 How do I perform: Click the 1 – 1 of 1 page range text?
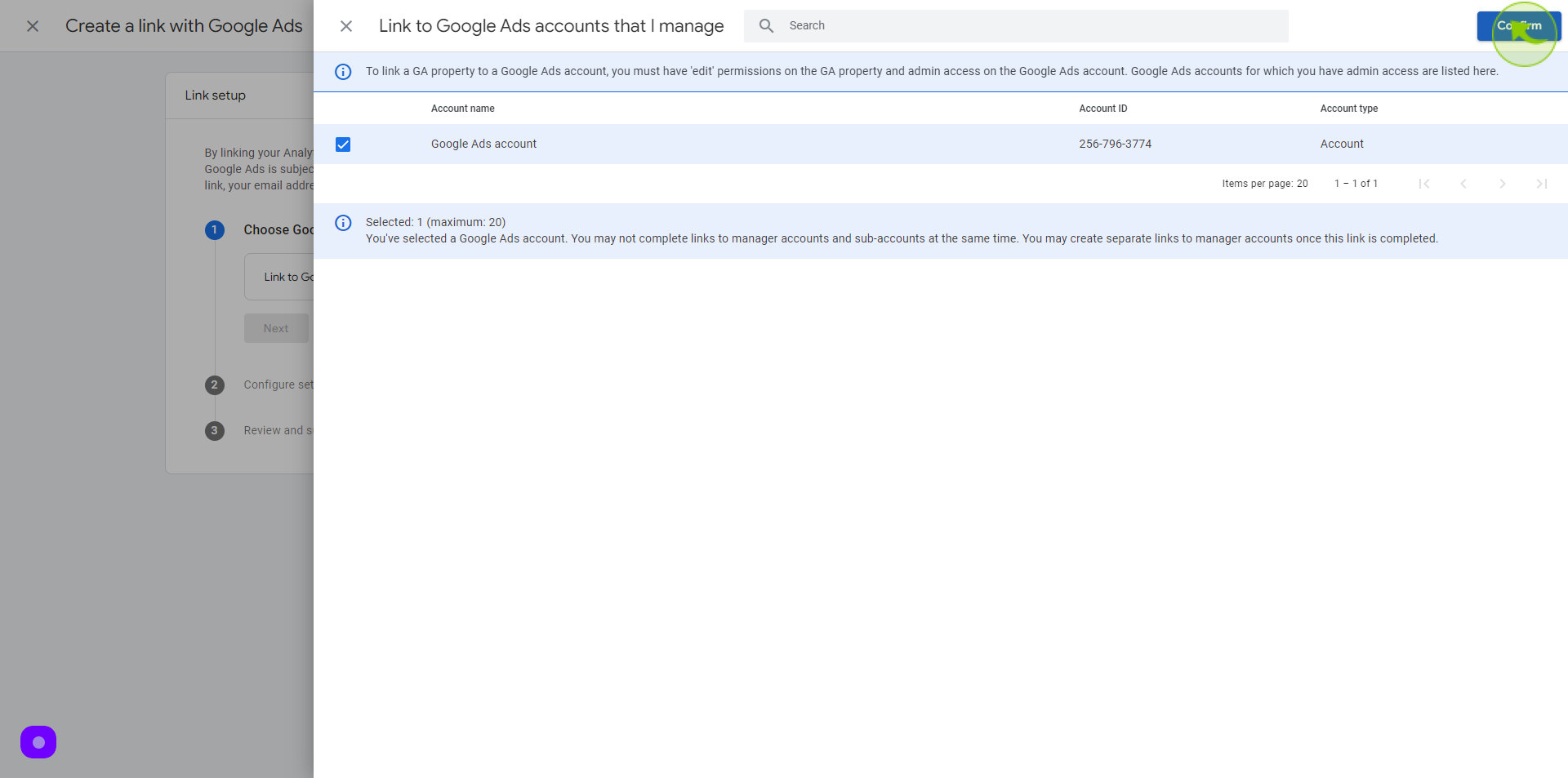click(x=1356, y=184)
